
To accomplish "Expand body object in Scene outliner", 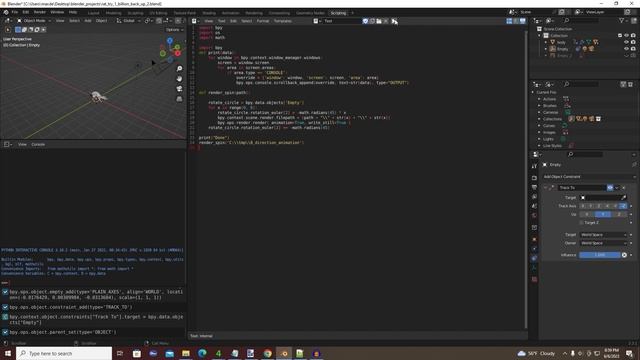I will point(546,42).
